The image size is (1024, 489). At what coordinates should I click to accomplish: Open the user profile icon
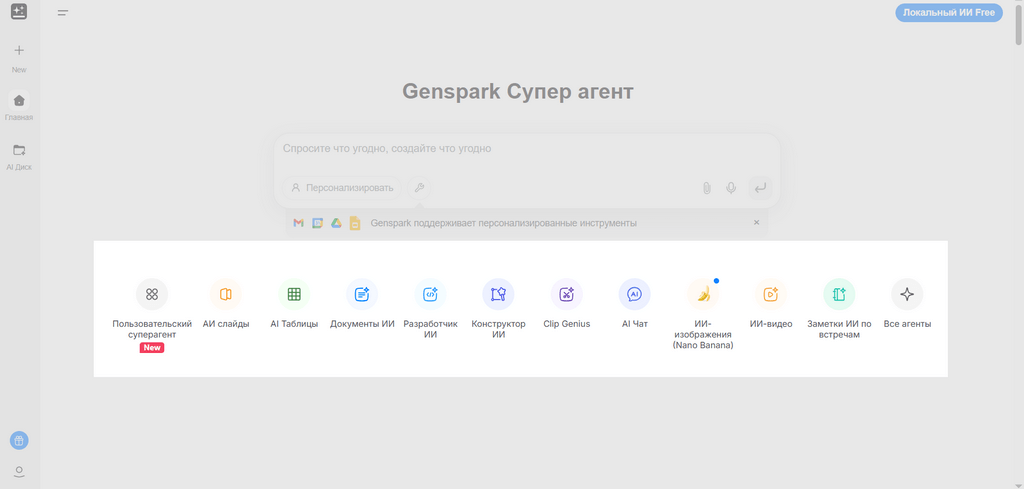click(x=19, y=471)
